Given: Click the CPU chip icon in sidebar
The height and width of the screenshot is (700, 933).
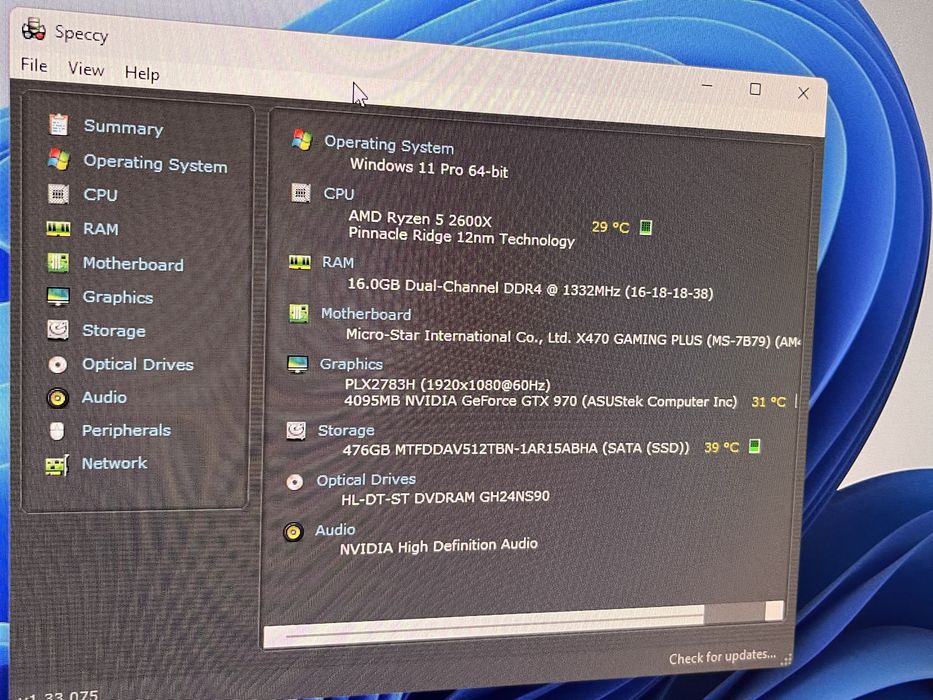Looking at the screenshot, I should (58, 193).
